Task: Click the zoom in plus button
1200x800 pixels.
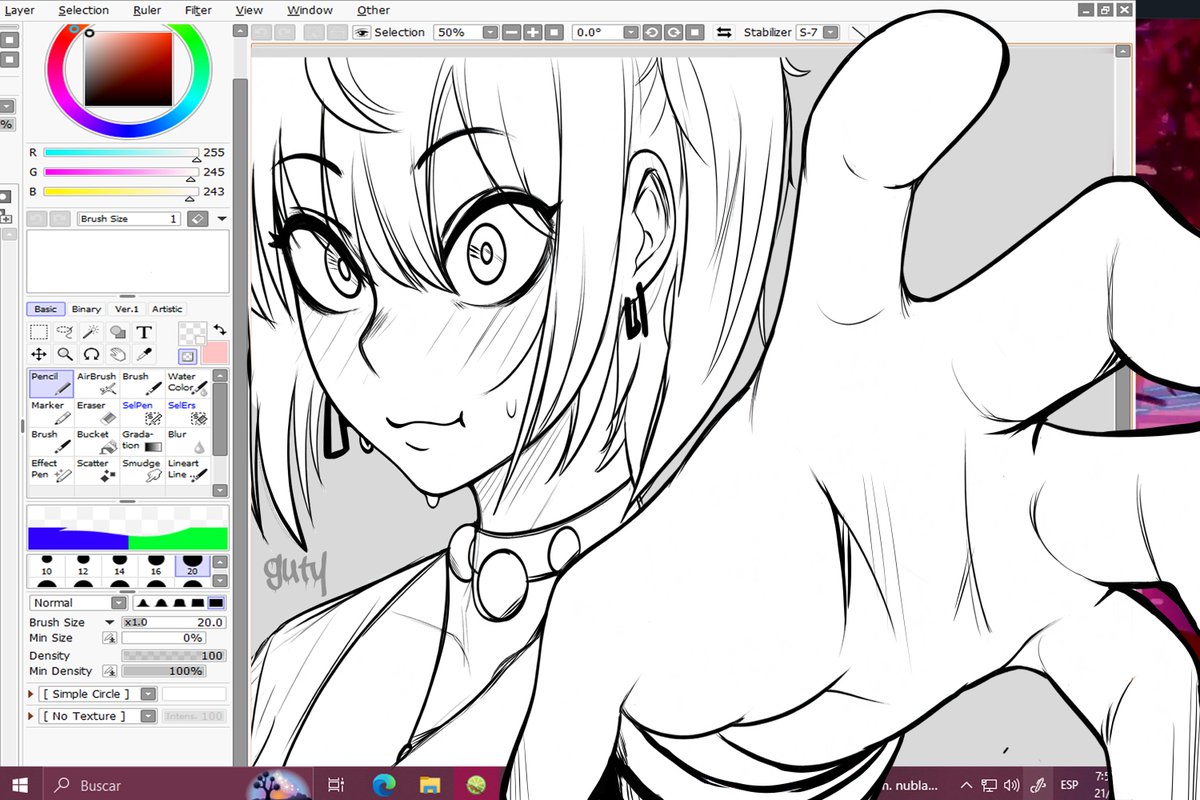Action: click(533, 32)
